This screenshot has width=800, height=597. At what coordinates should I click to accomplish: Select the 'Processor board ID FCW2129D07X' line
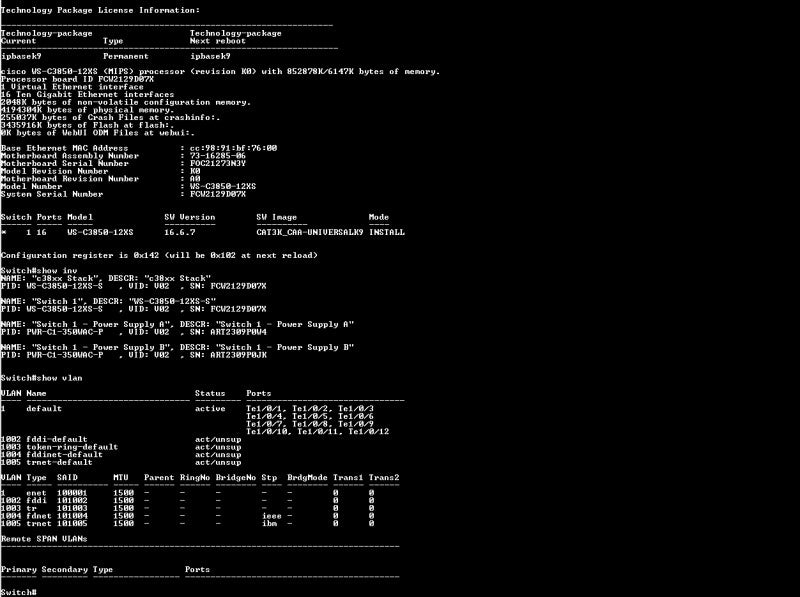tap(77, 79)
